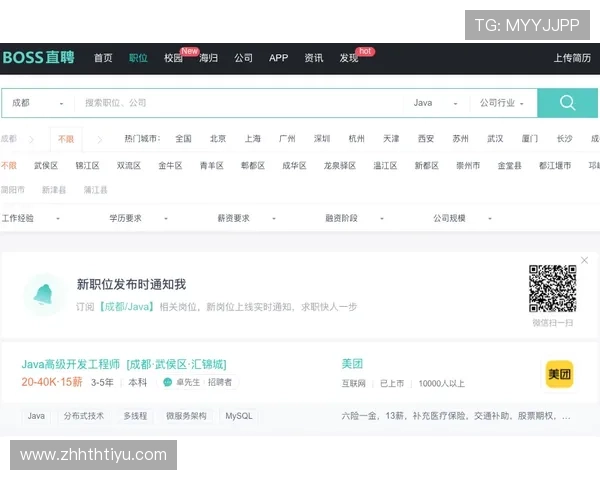Filter by district 都江堰市
Viewport: 600px width, 480px height.
click(x=555, y=166)
